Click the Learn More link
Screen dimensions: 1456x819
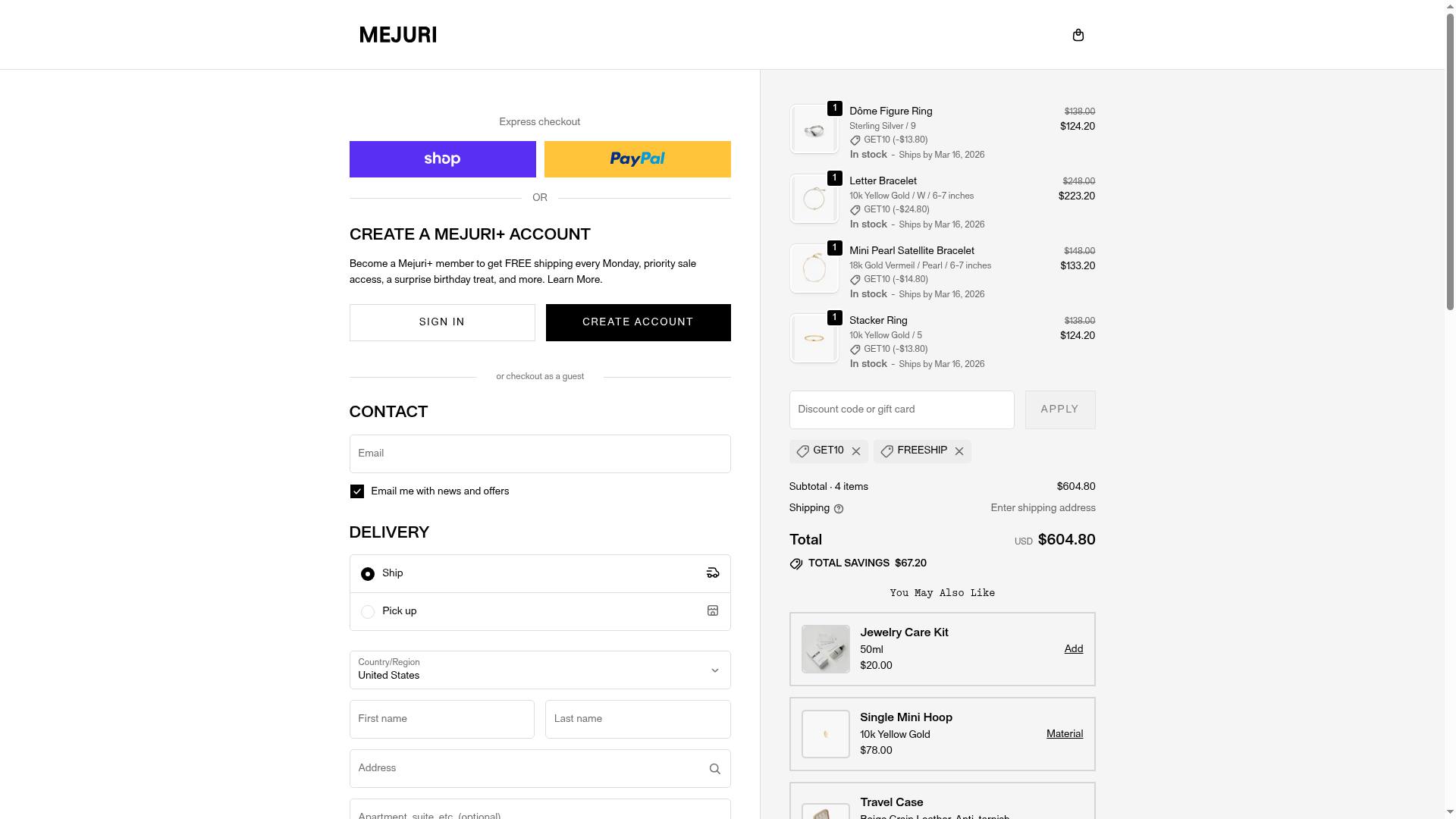(x=574, y=280)
